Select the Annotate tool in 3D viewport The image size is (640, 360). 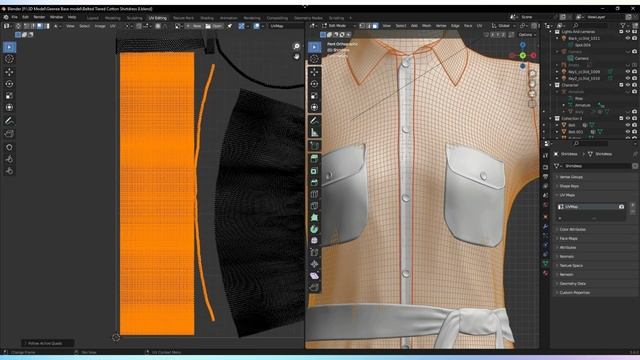point(314,121)
